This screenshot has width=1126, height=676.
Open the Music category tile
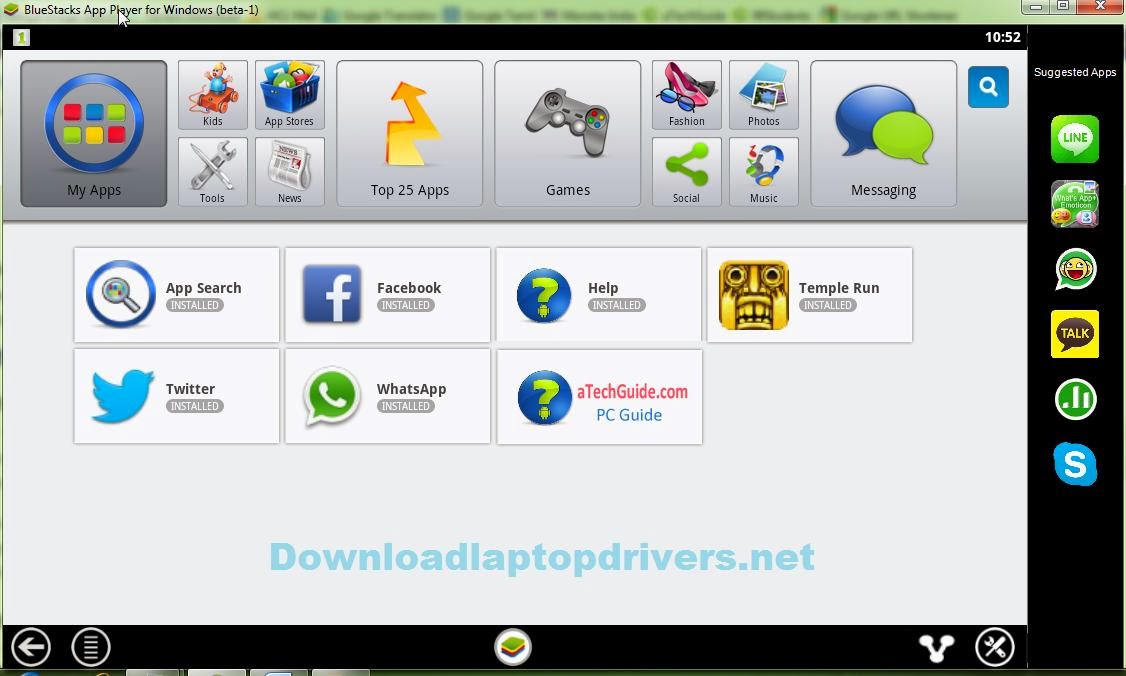(x=763, y=172)
